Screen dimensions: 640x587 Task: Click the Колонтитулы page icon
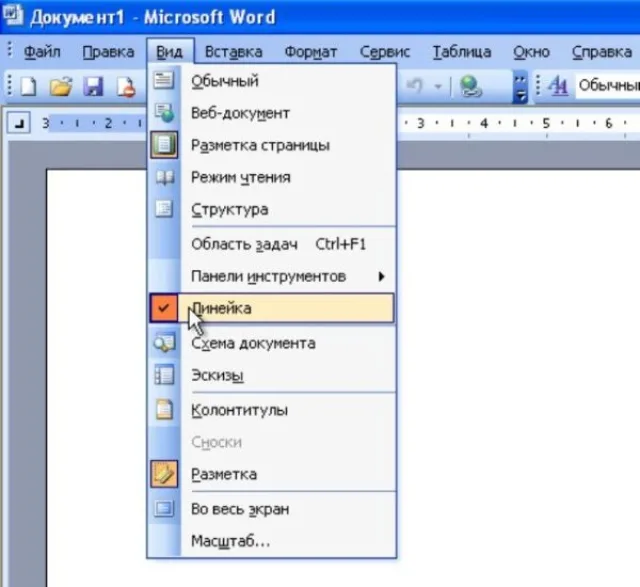164,409
